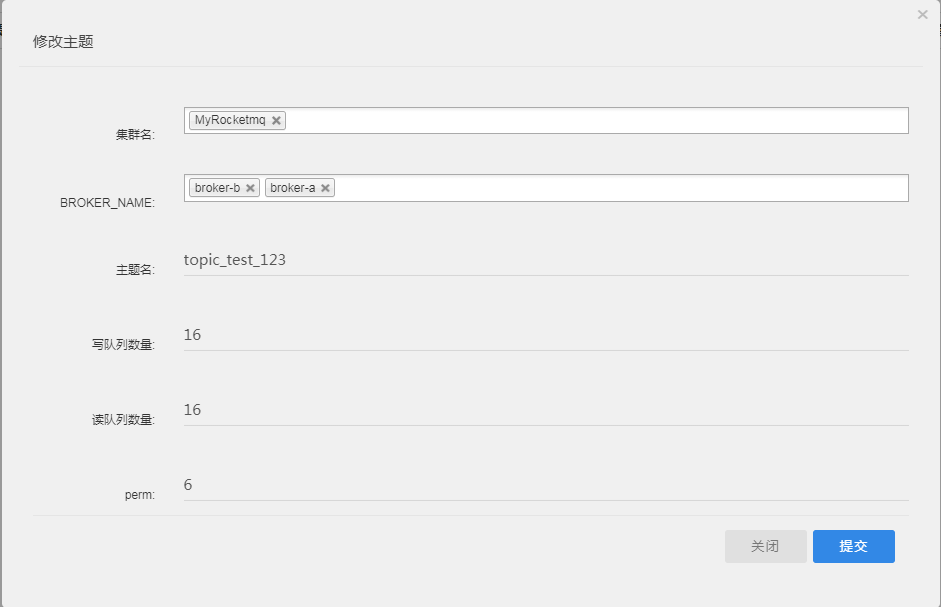Viewport: 941px width, 607px height.
Task: Click the BROKER_NAME label
Action: [107, 202]
